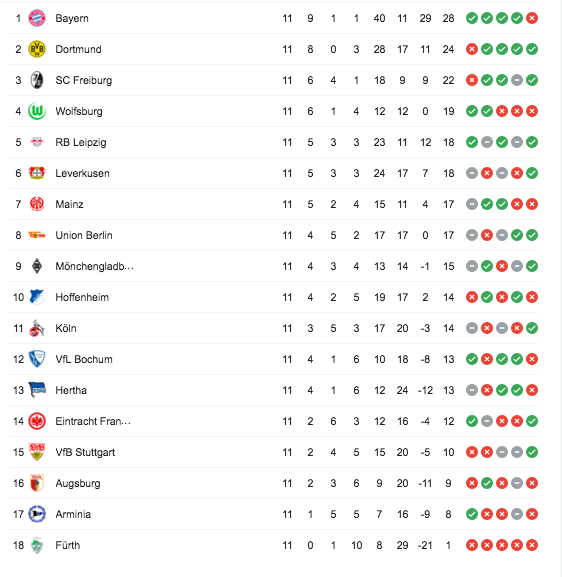Open the RB Leipzig team page
This screenshot has height=577, width=562.
[x=81, y=142]
